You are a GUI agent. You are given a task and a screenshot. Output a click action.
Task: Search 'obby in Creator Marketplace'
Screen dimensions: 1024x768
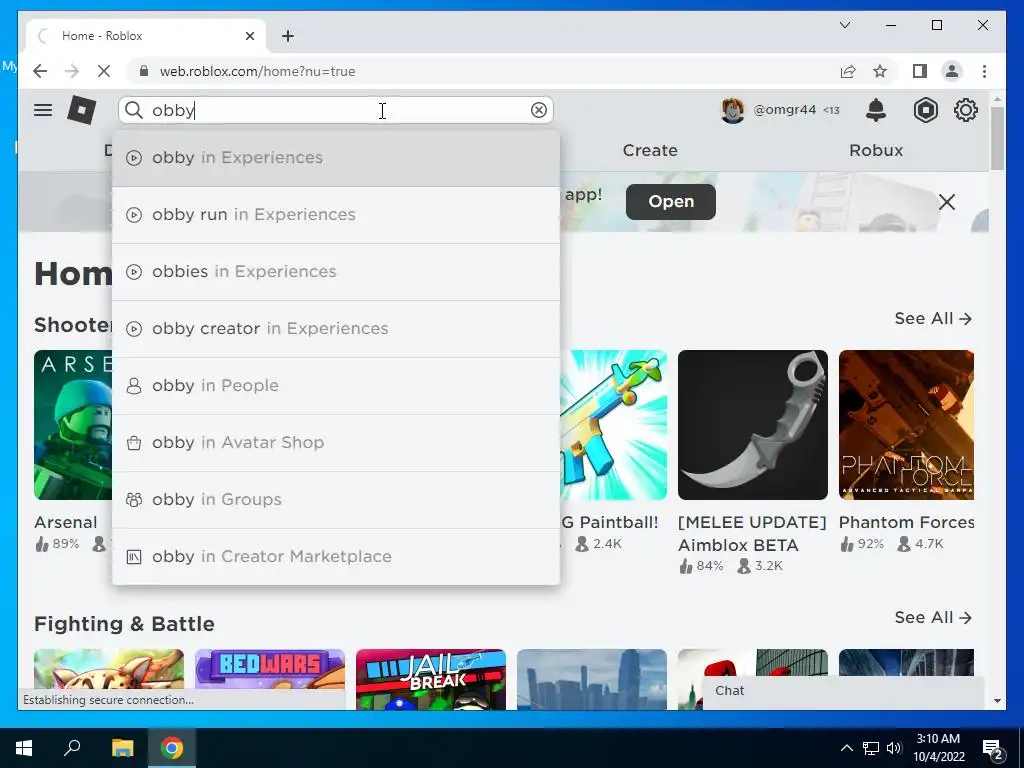(x=336, y=556)
